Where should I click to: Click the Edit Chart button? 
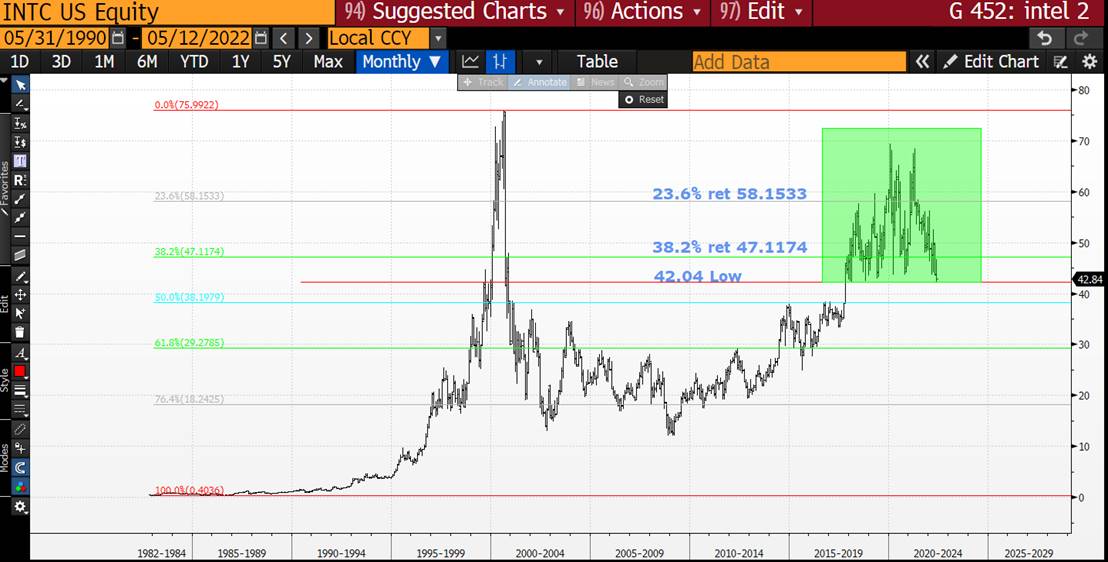pos(991,62)
